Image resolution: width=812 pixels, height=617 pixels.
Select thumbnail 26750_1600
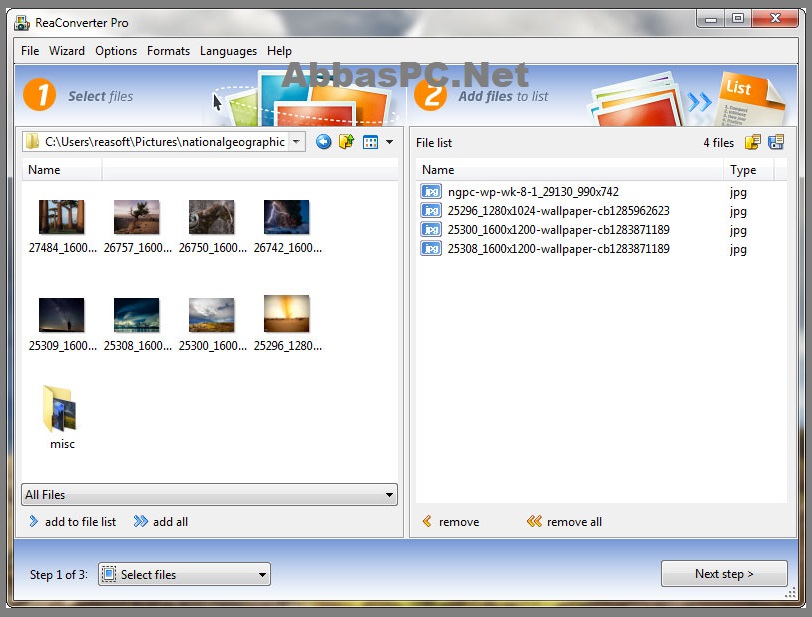pos(211,217)
